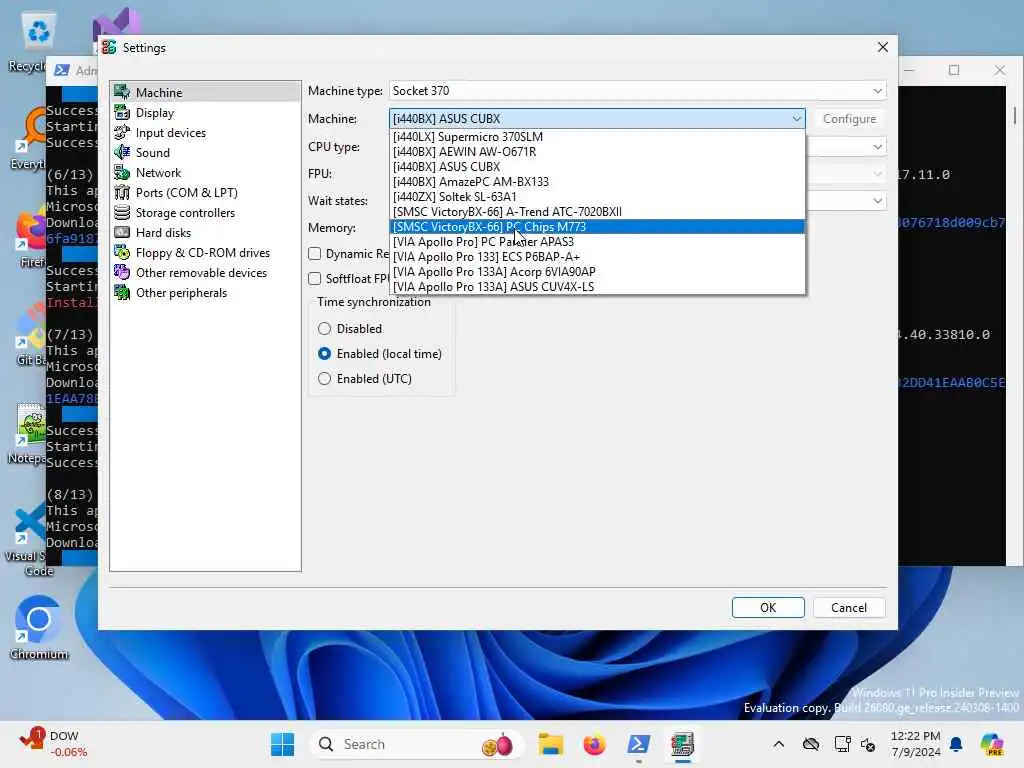Click the clock showing 12:22 PM
Viewport: 1024px width, 768px height.
tap(916, 744)
